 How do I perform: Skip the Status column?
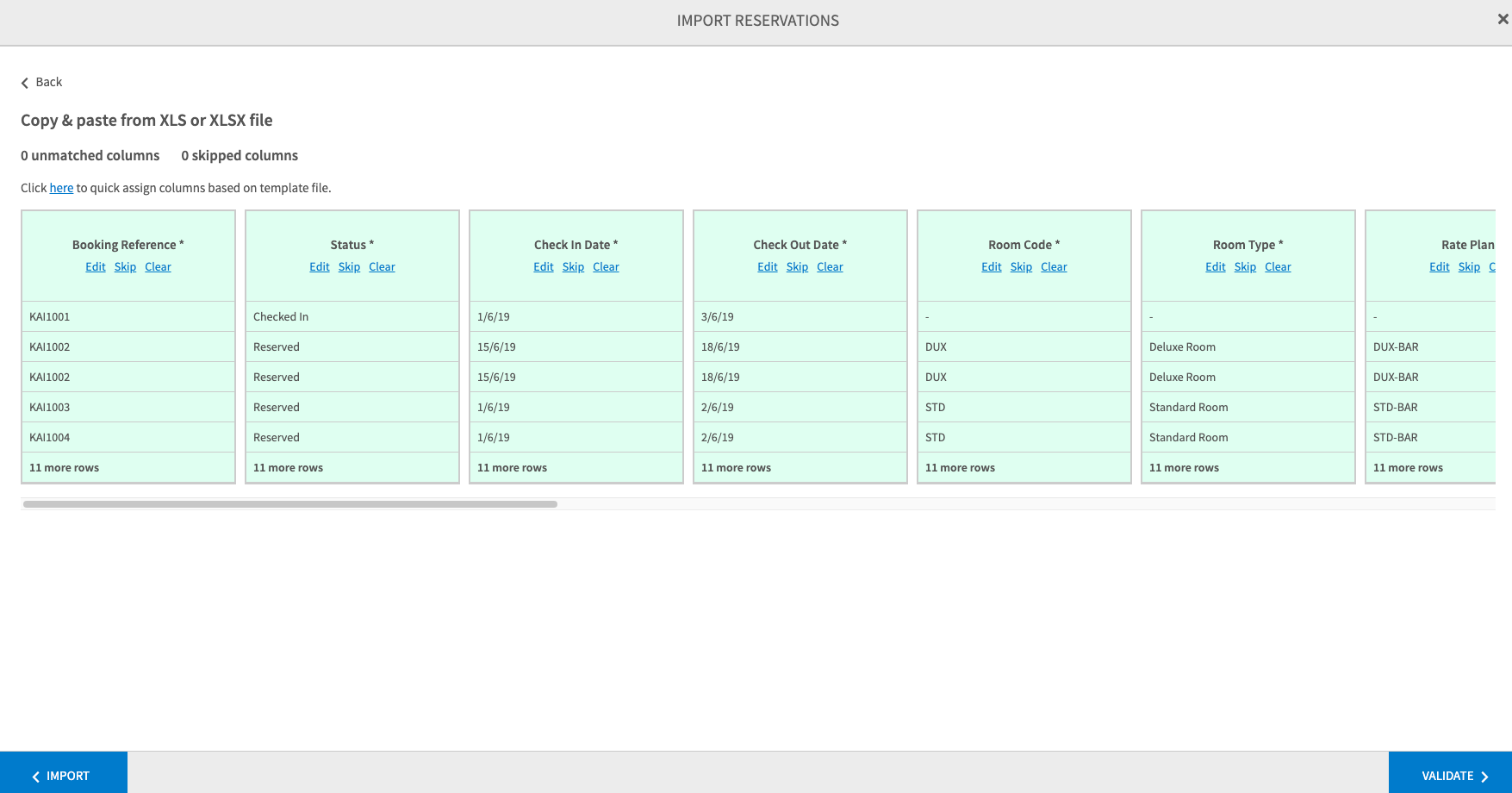point(349,267)
